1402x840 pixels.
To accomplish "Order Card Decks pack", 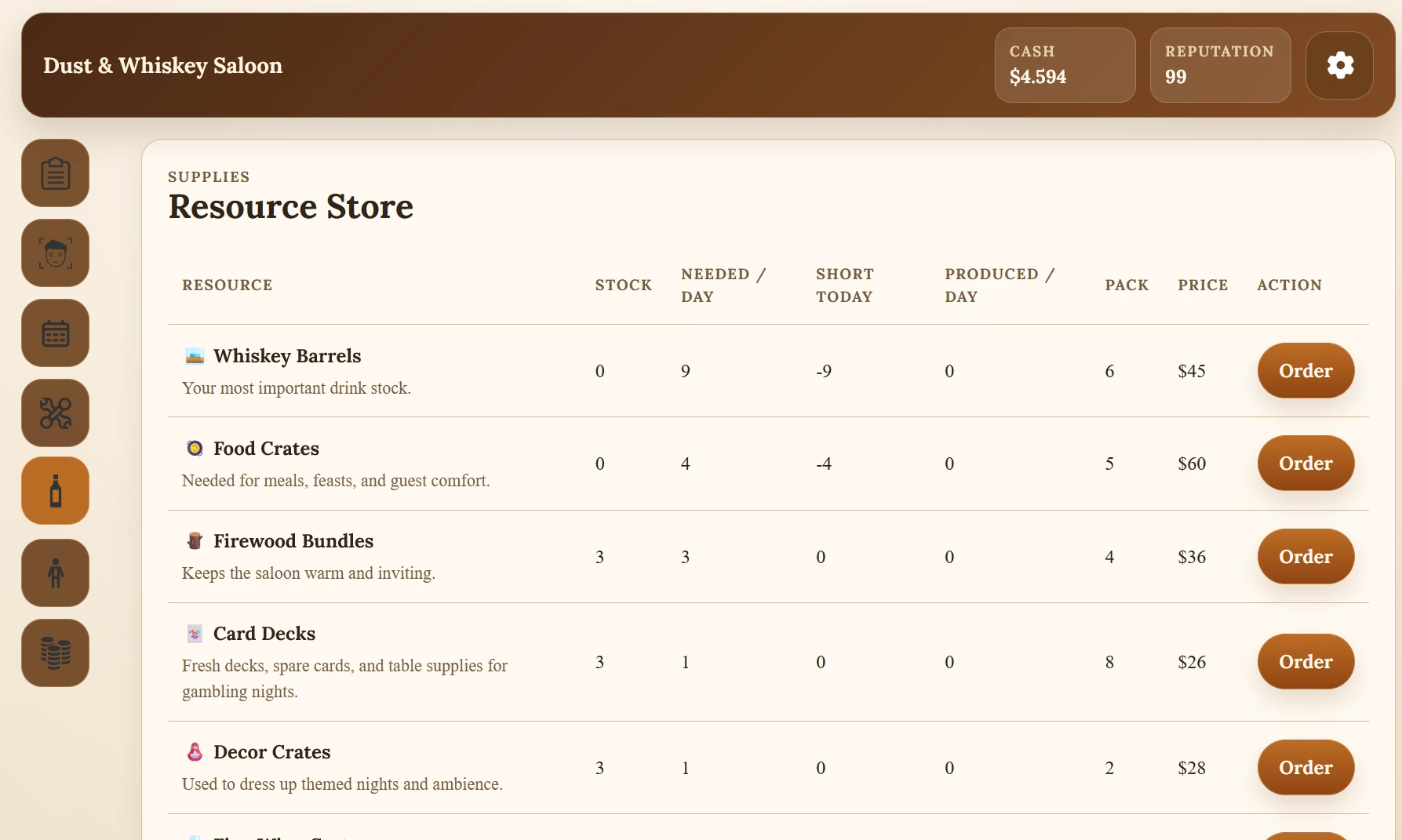I will [x=1305, y=661].
